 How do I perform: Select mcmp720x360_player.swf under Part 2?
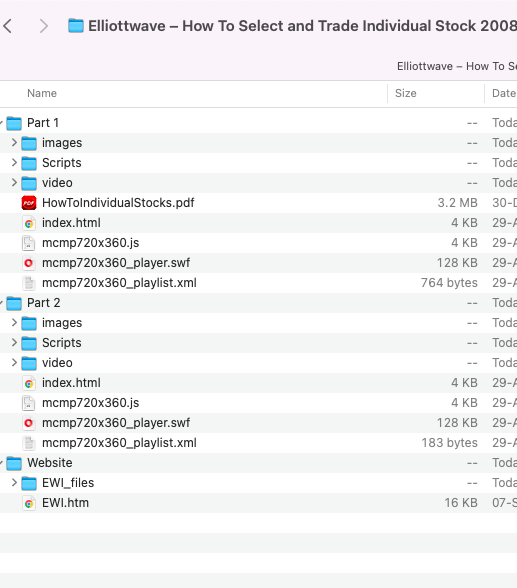click(116, 423)
